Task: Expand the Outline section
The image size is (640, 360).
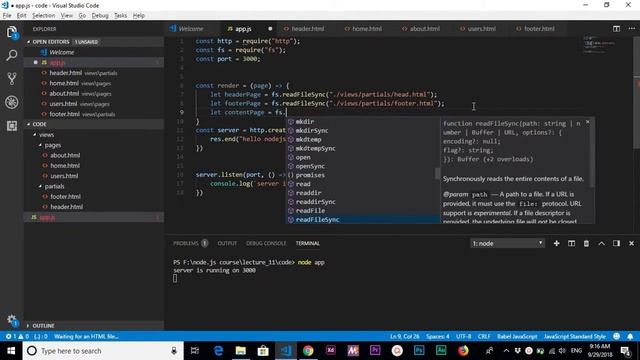Action: point(43,326)
